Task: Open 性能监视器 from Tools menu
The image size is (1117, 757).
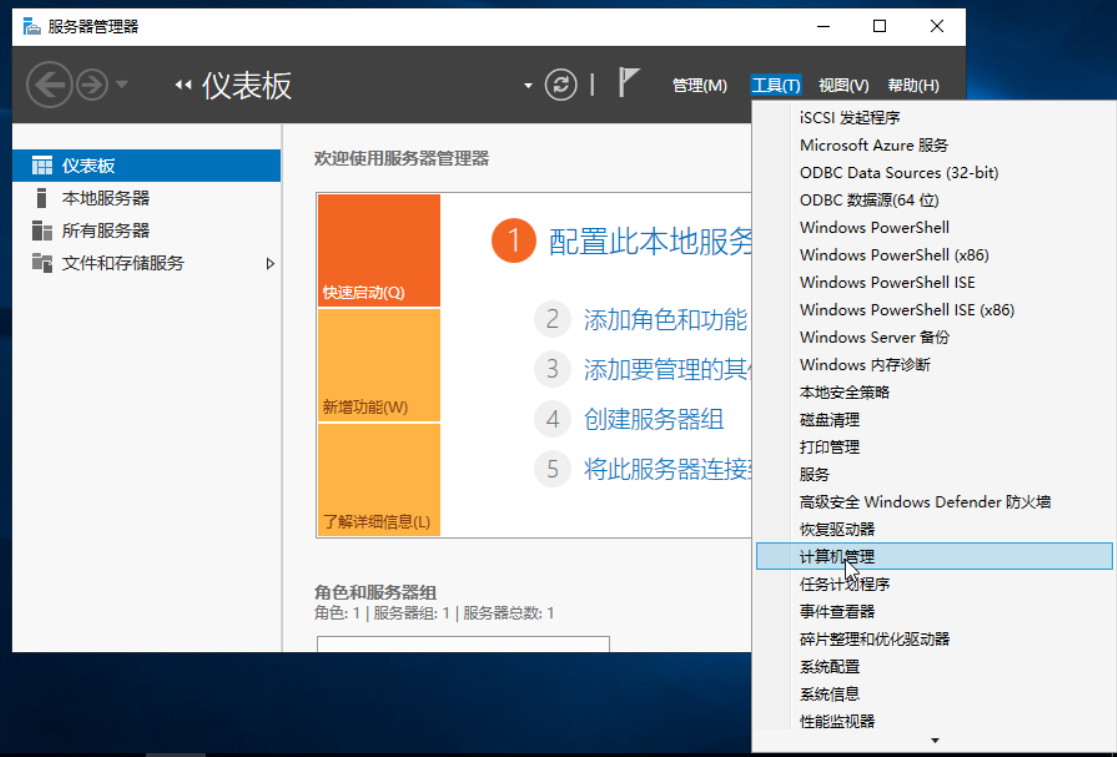Action: click(934, 719)
